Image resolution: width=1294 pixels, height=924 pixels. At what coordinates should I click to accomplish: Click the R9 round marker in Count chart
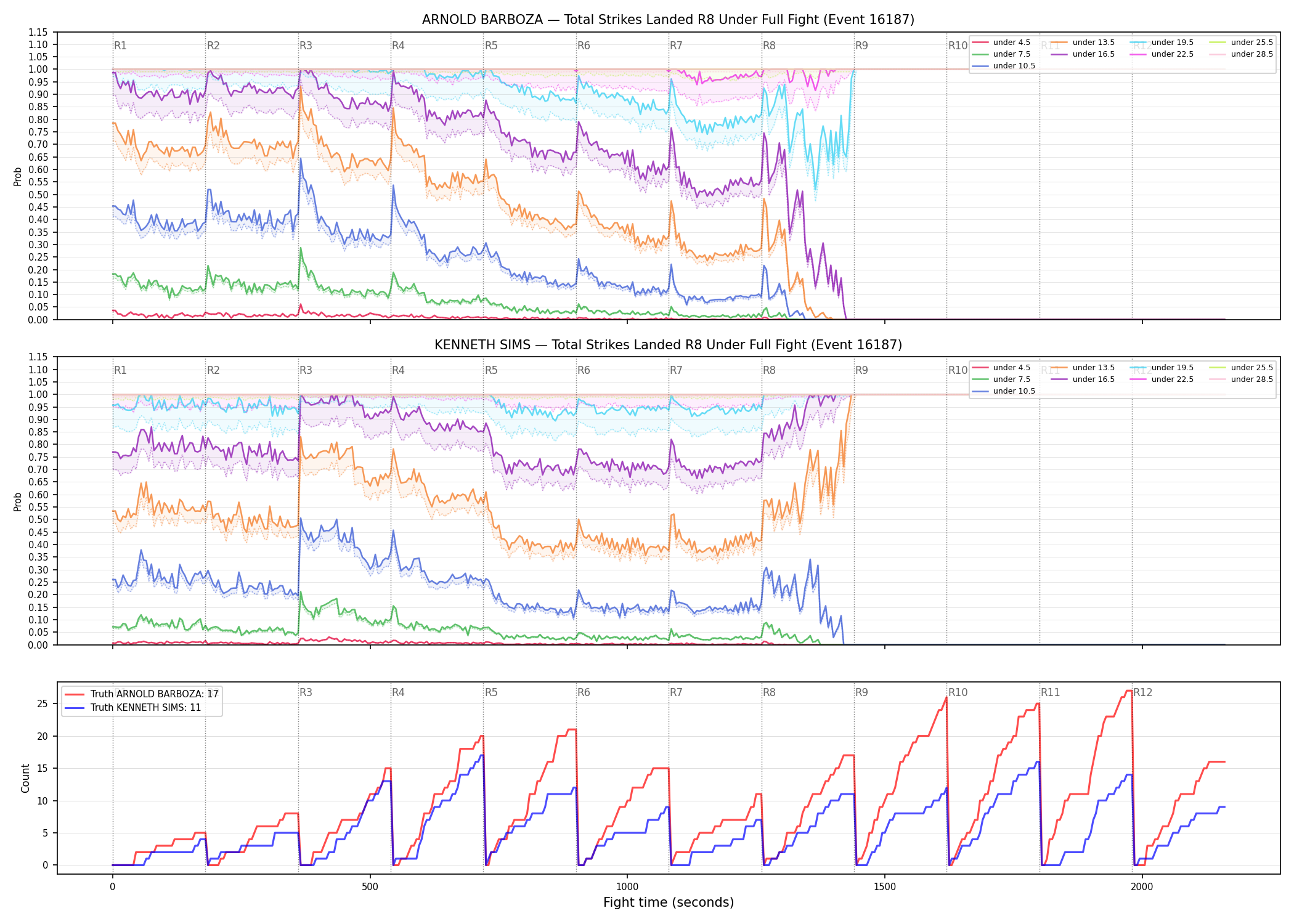861,692
